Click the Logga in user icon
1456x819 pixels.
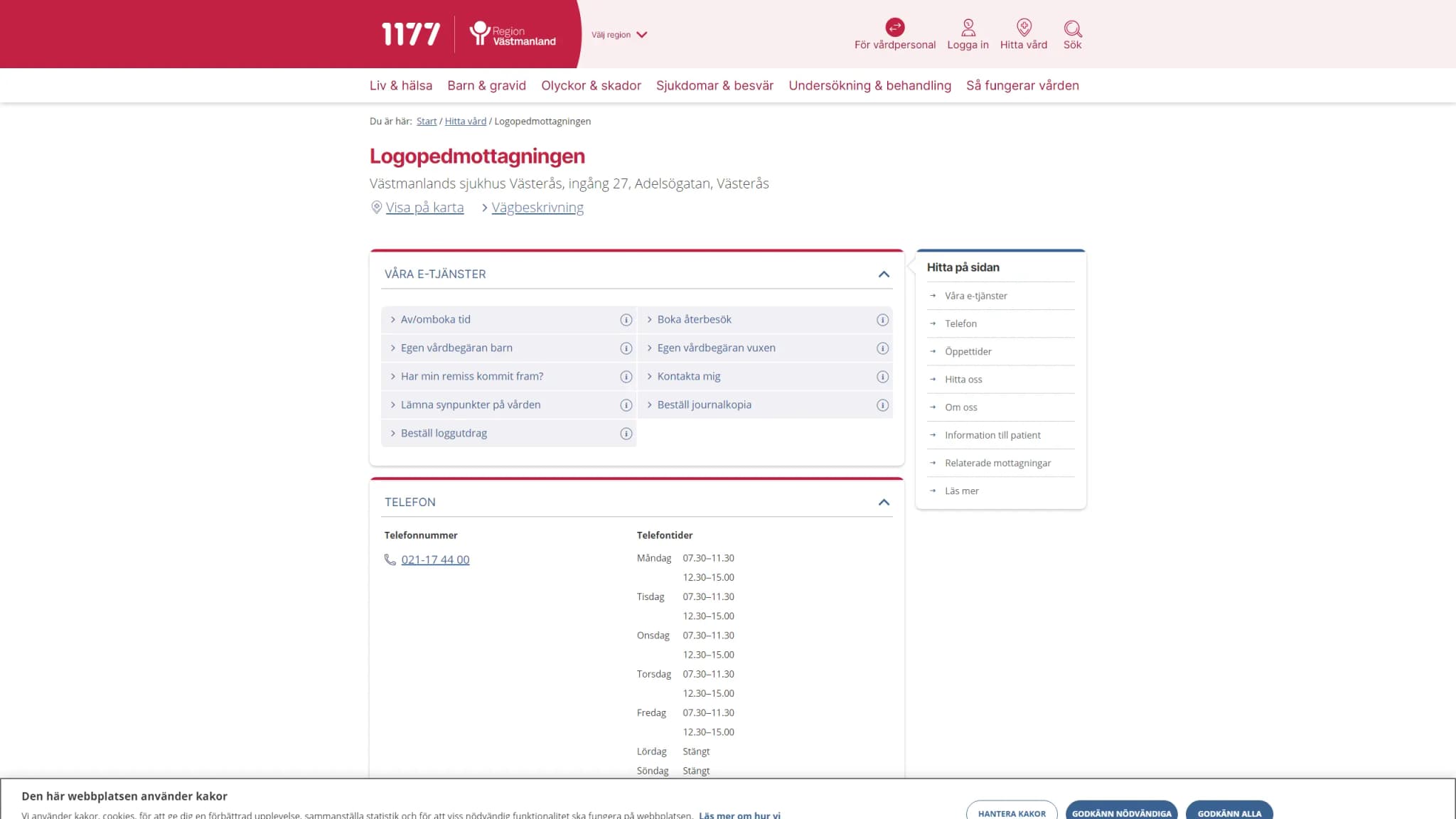[x=968, y=28]
